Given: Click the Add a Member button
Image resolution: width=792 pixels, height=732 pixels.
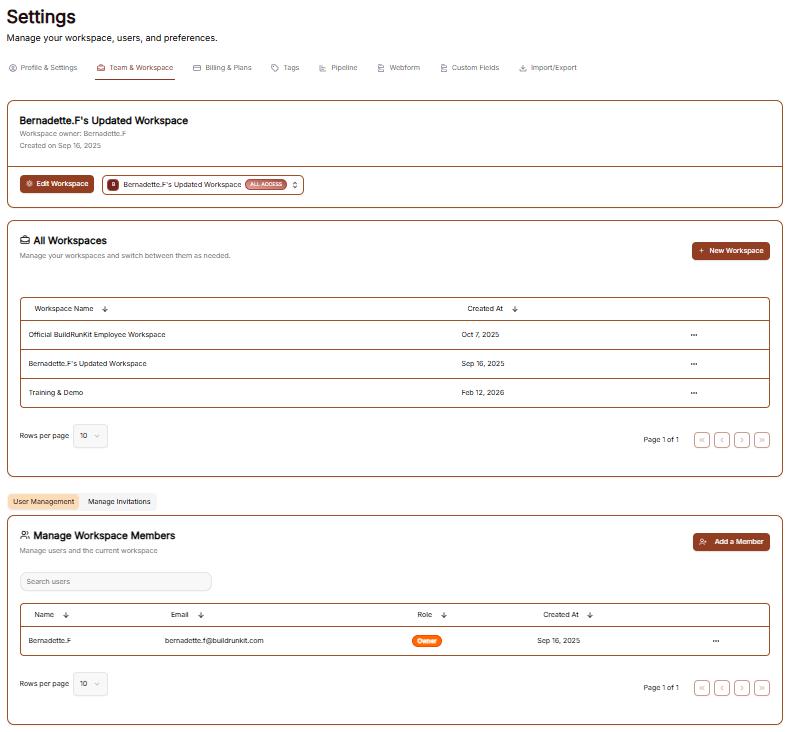Looking at the screenshot, I should click(x=731, y=542).
